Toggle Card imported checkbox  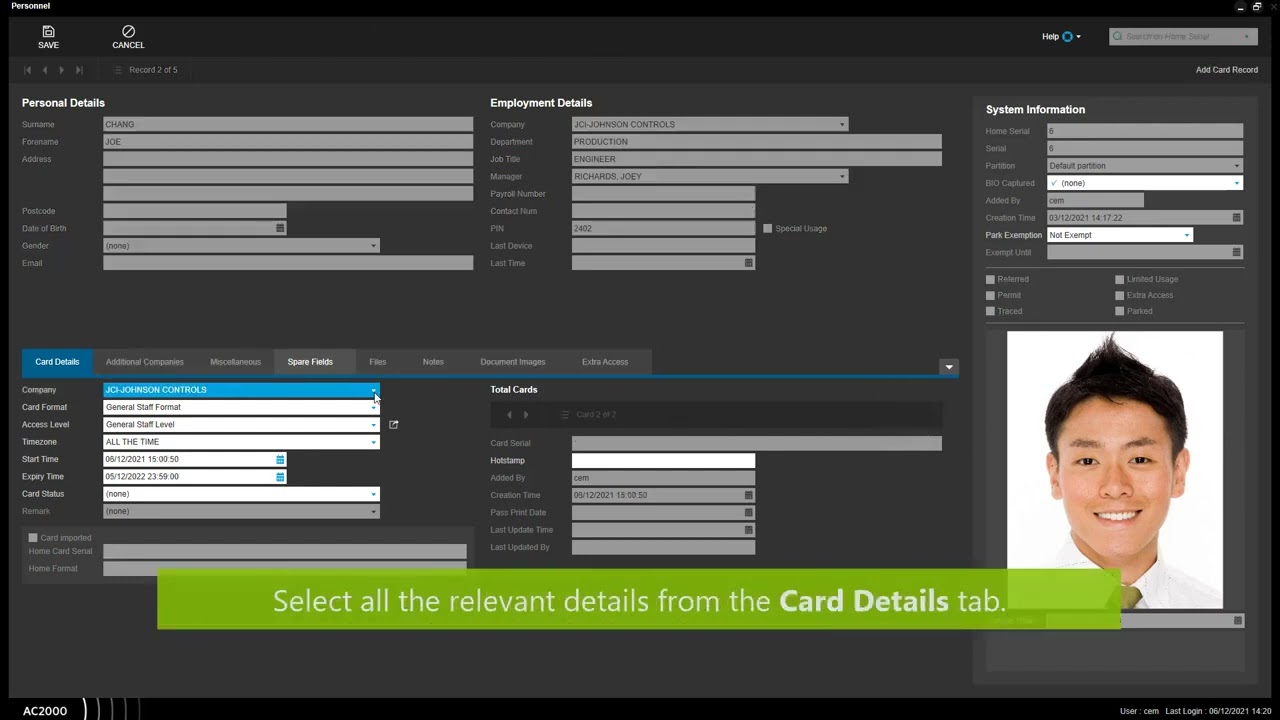[33, 538]
